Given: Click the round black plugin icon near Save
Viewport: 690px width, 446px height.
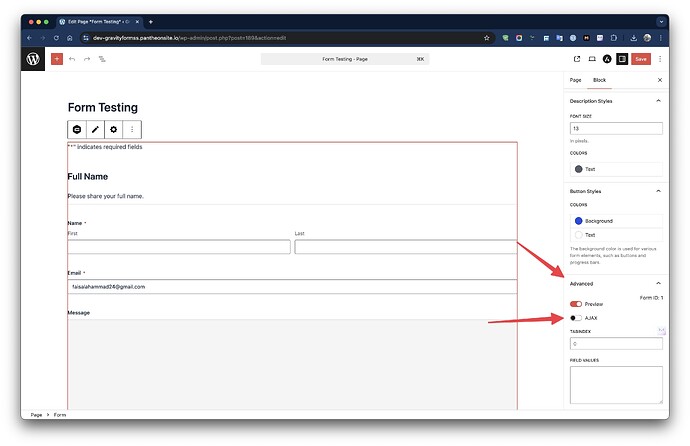Looking at the screenshot, I should click(607, 59).
